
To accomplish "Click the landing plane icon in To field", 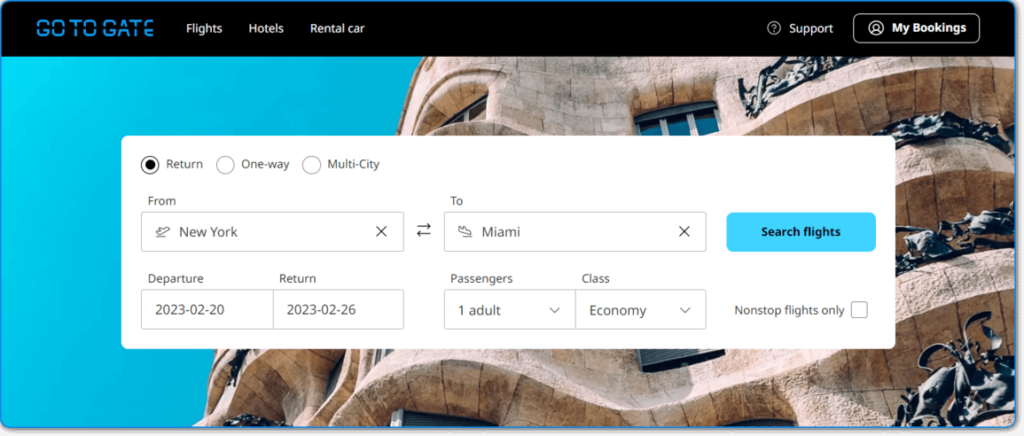I will (465, 232).
